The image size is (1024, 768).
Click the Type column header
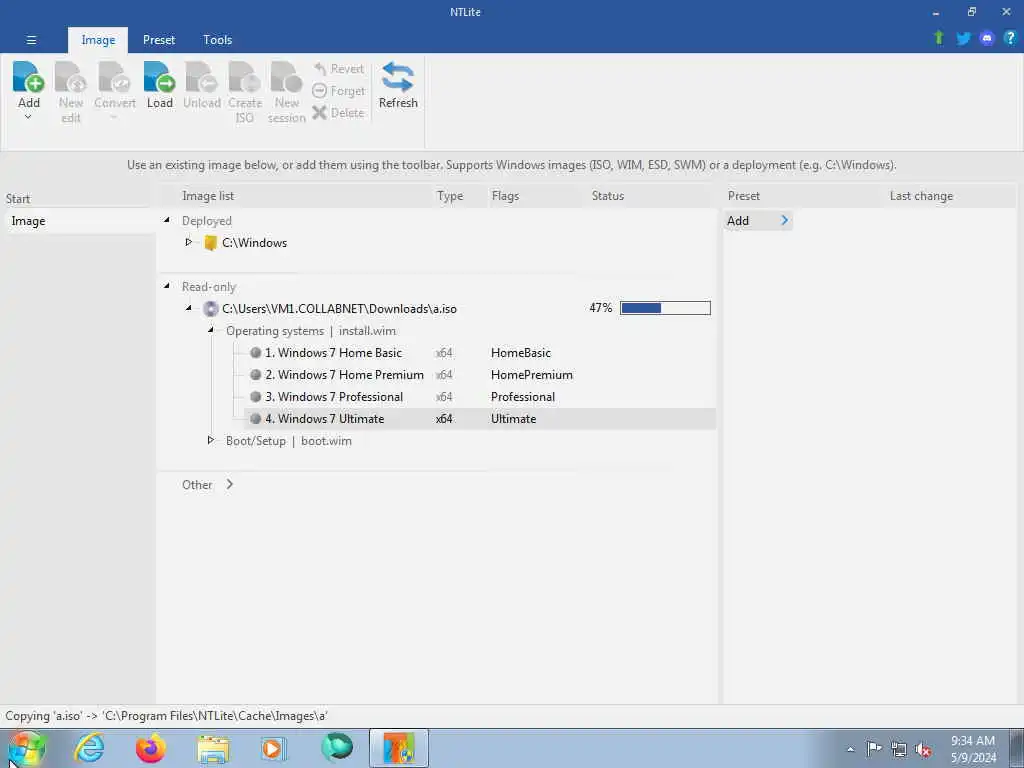pyautogui.click(x=450, y=196)
